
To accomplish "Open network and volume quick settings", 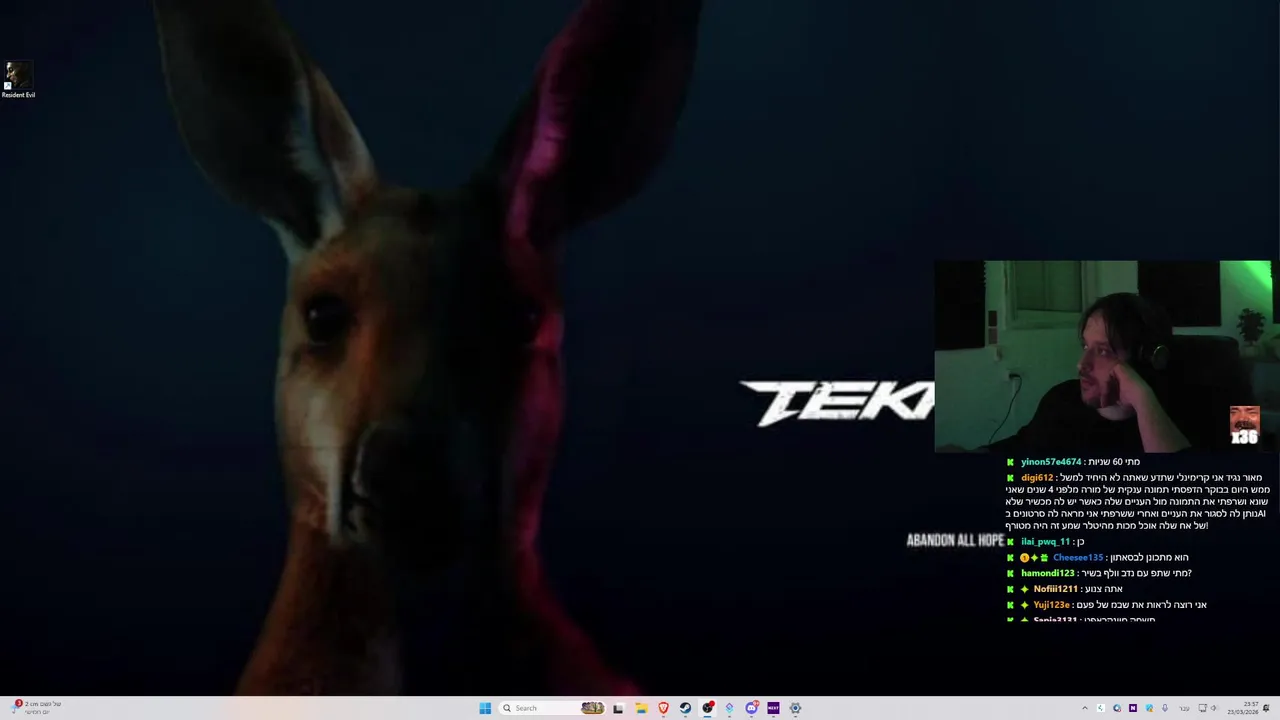I will 1208,708.
